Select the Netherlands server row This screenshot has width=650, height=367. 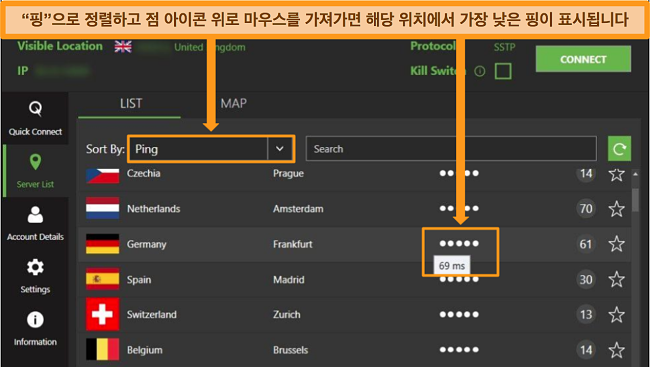(x=354, y=209)
